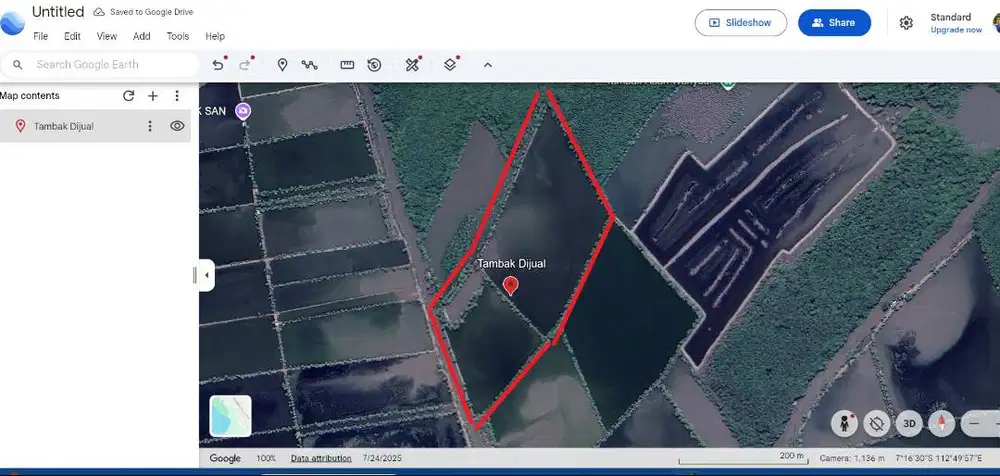Viewport: 1000px width, 476px height.
Task: Open the map layers stack icon
Action: click(450, 65)
